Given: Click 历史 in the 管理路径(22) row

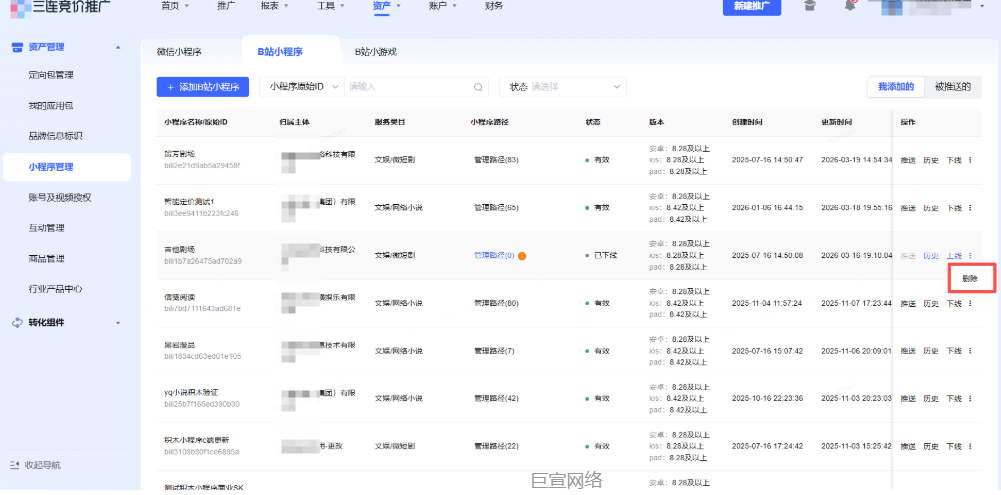Looking at the screenshot, I should click(931, 446).
